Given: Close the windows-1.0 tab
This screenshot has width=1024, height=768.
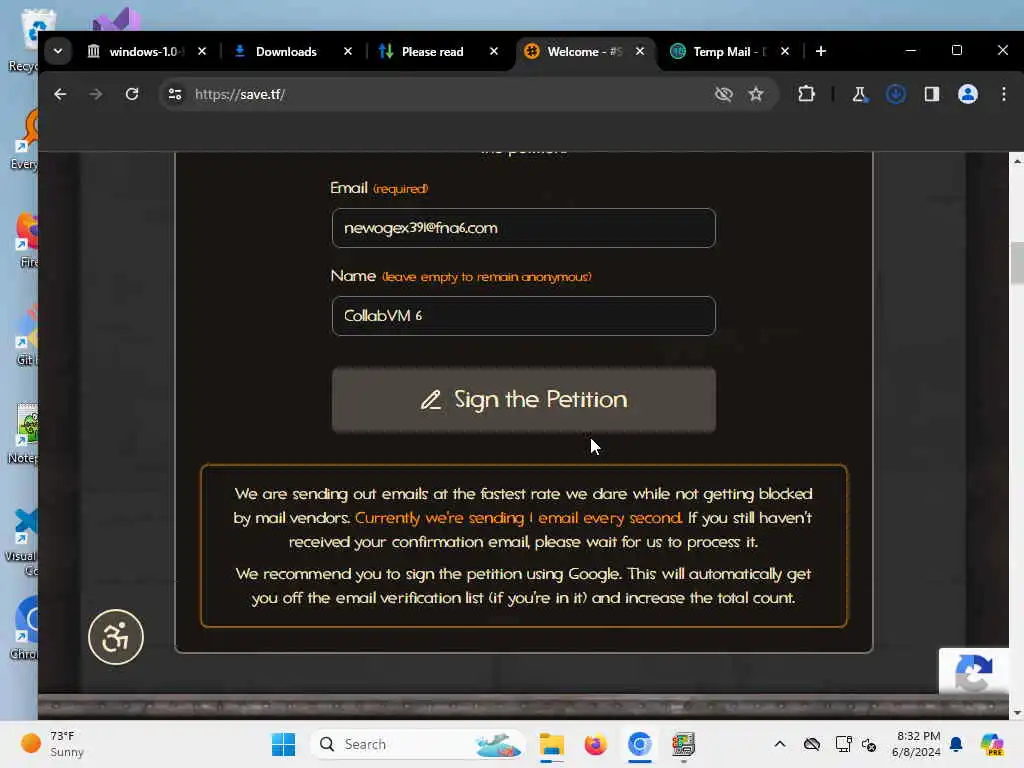Looking at the screenshot, I should pyautogui.click(x=202, y=51).
